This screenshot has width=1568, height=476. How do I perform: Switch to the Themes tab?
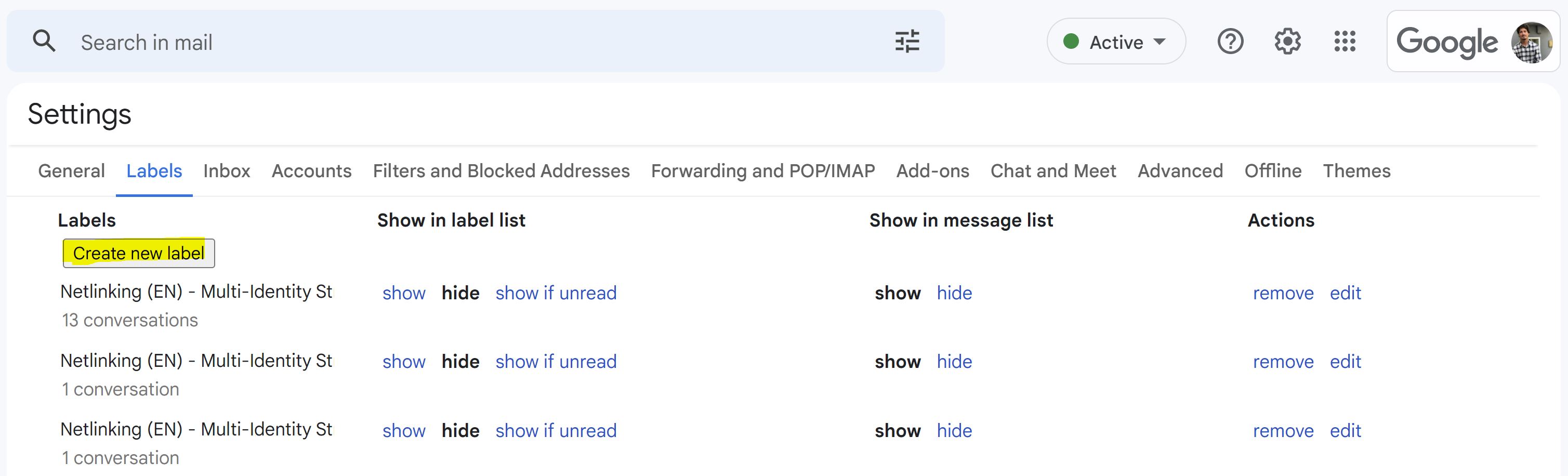(1356, 171)
